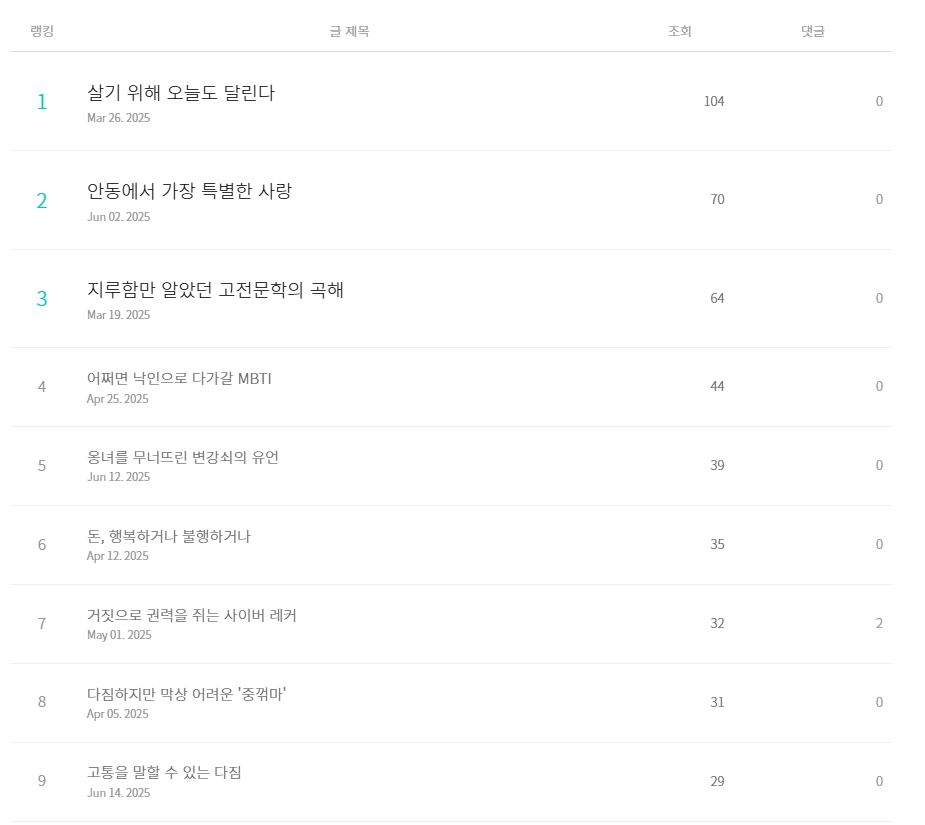
Task: Sort by the '조회' column header
Action: tap(680, 31)
